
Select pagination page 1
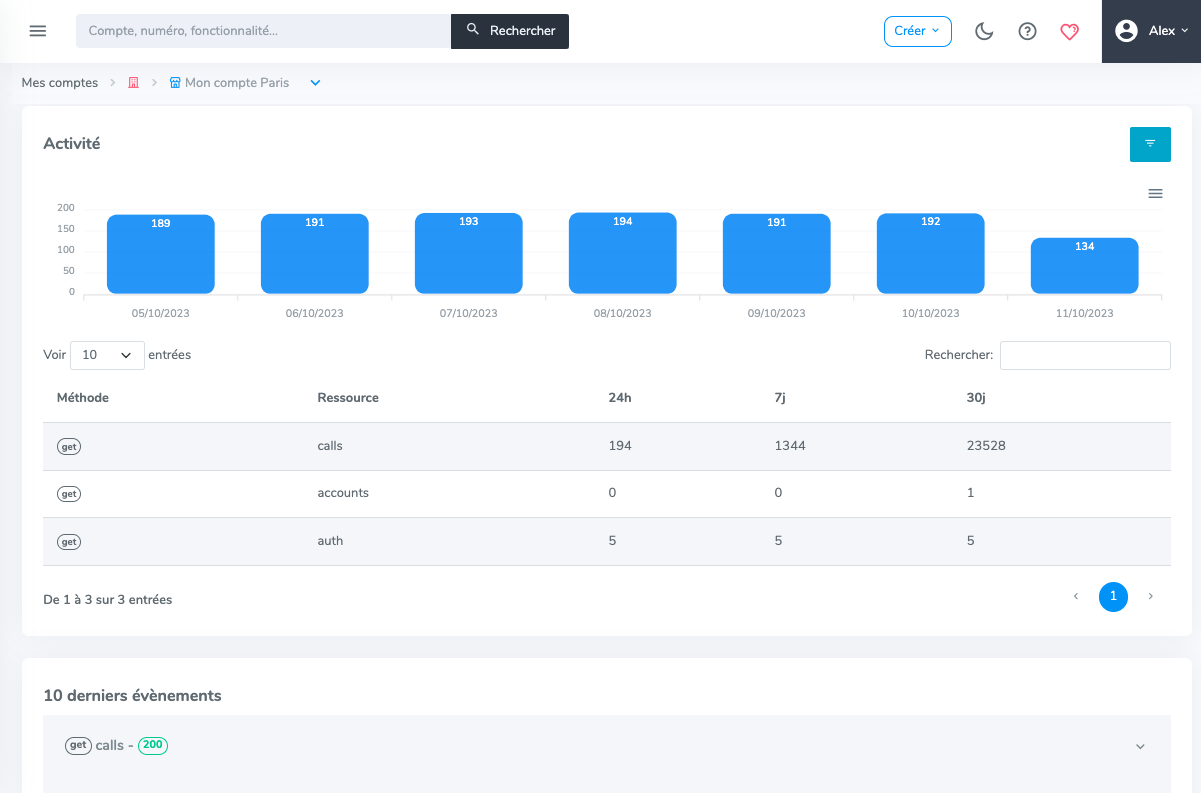click(x=1113, y=597)
